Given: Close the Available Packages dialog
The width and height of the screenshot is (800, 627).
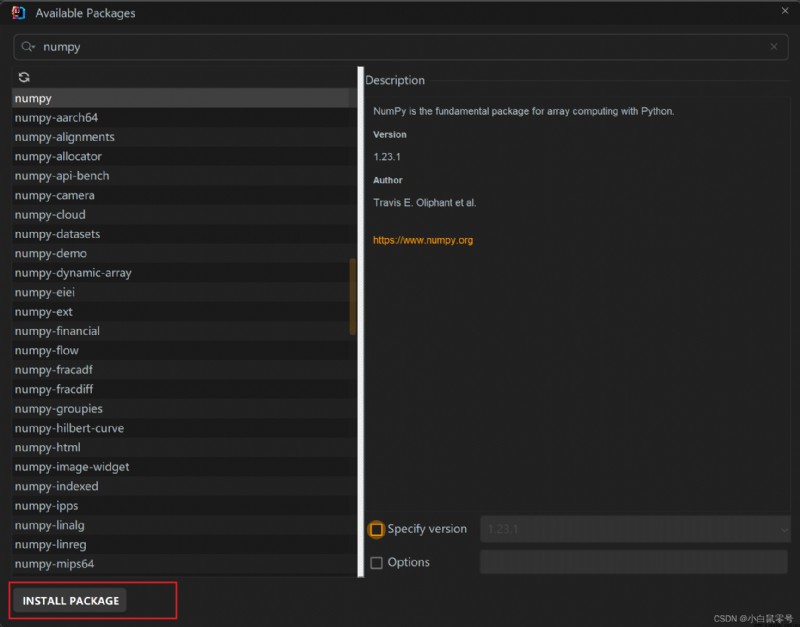Looking at the screenshot, I should click(x=785, y=11).
